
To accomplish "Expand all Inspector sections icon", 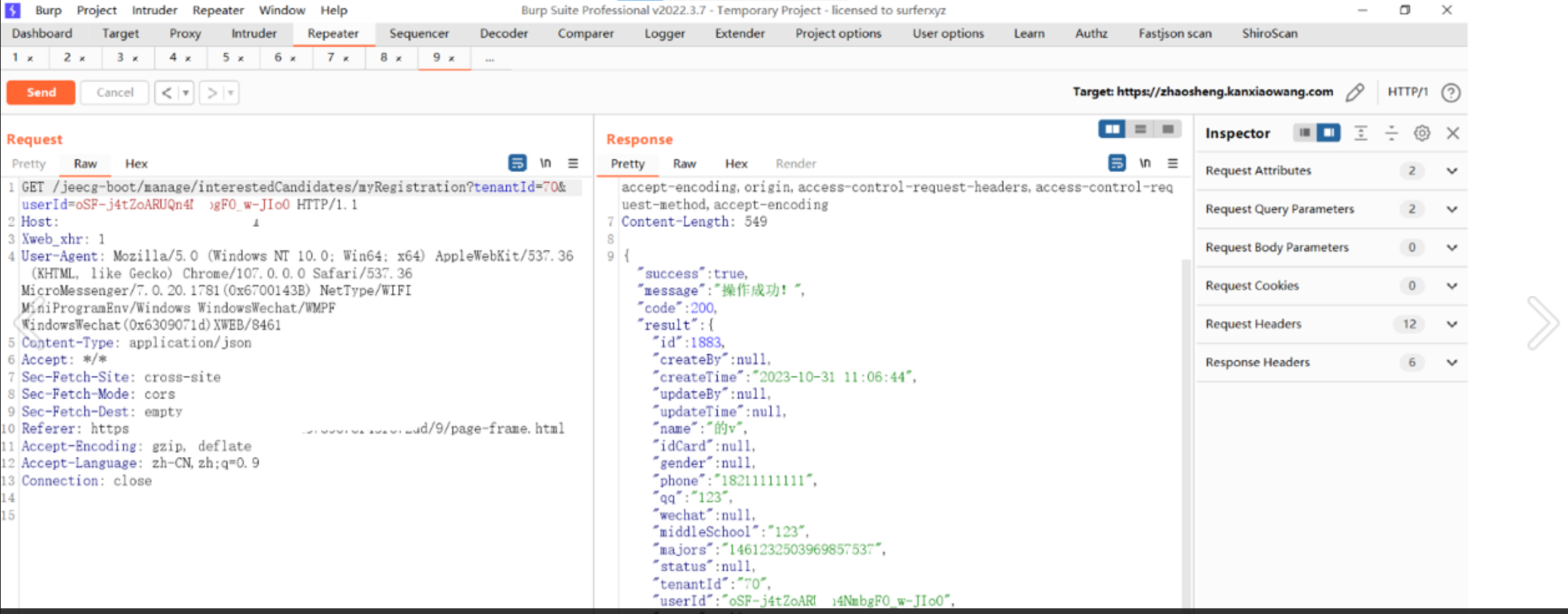I will click(x=1361, y=133).
